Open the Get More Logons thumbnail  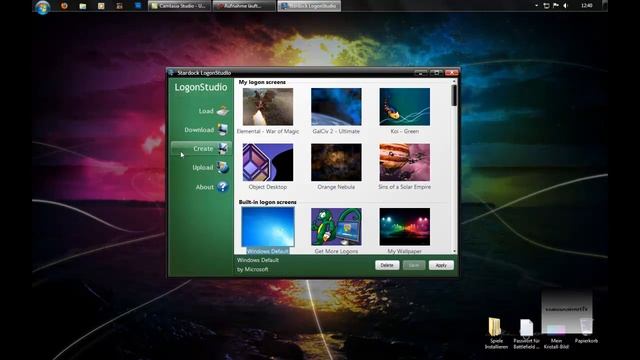coord(336,227)
